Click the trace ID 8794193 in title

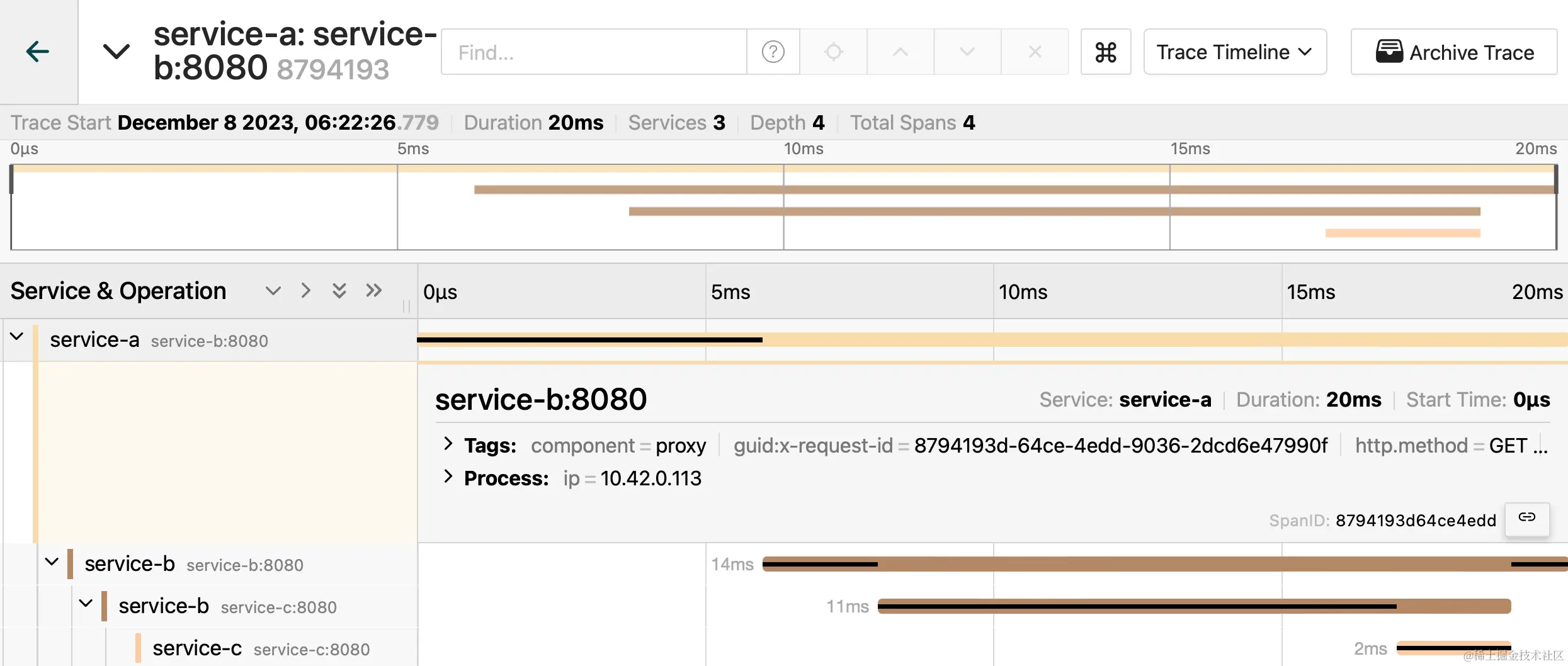point(333,69)
